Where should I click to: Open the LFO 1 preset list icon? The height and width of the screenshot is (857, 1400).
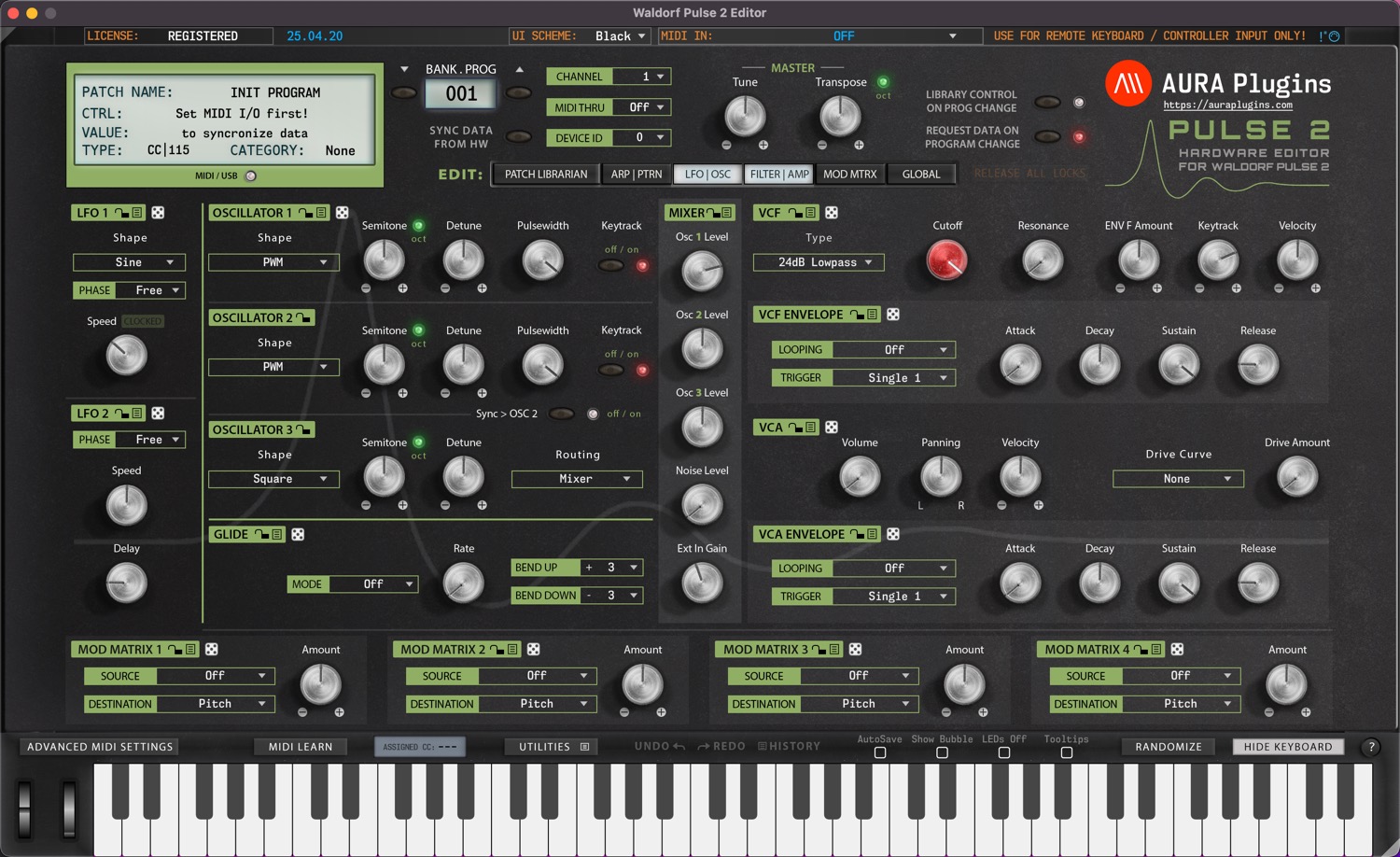pos(137,213)
